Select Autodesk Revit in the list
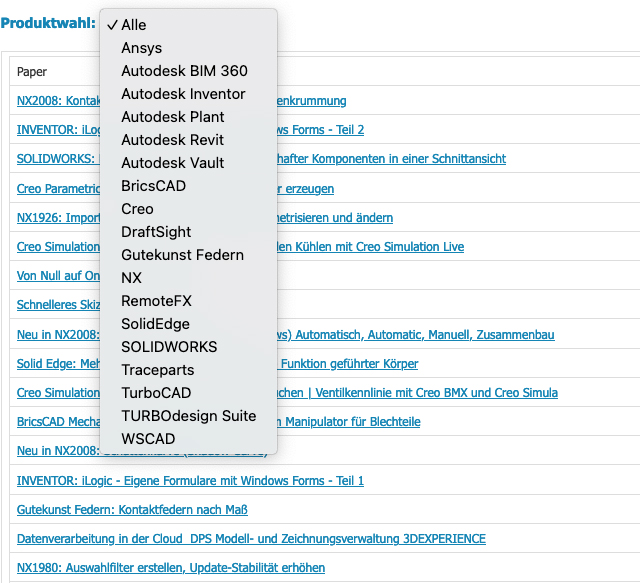This screenshot has height=583, width=640. coord(188,140)
